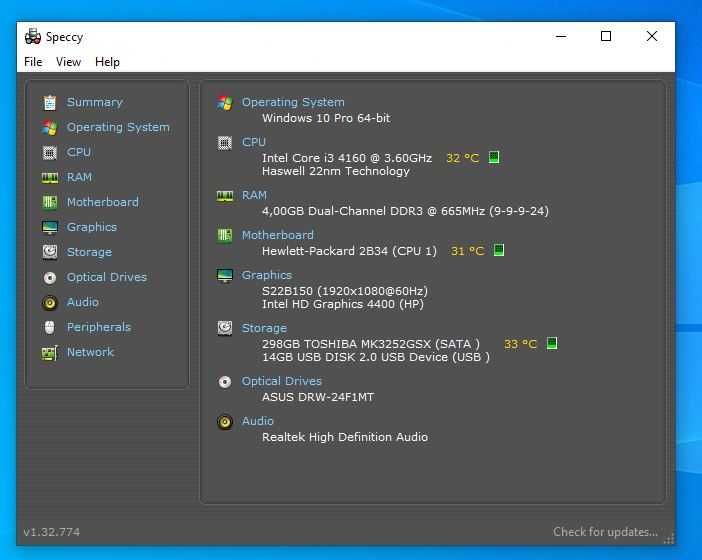Open the RAM heading link in summary

tap(254, 196)
